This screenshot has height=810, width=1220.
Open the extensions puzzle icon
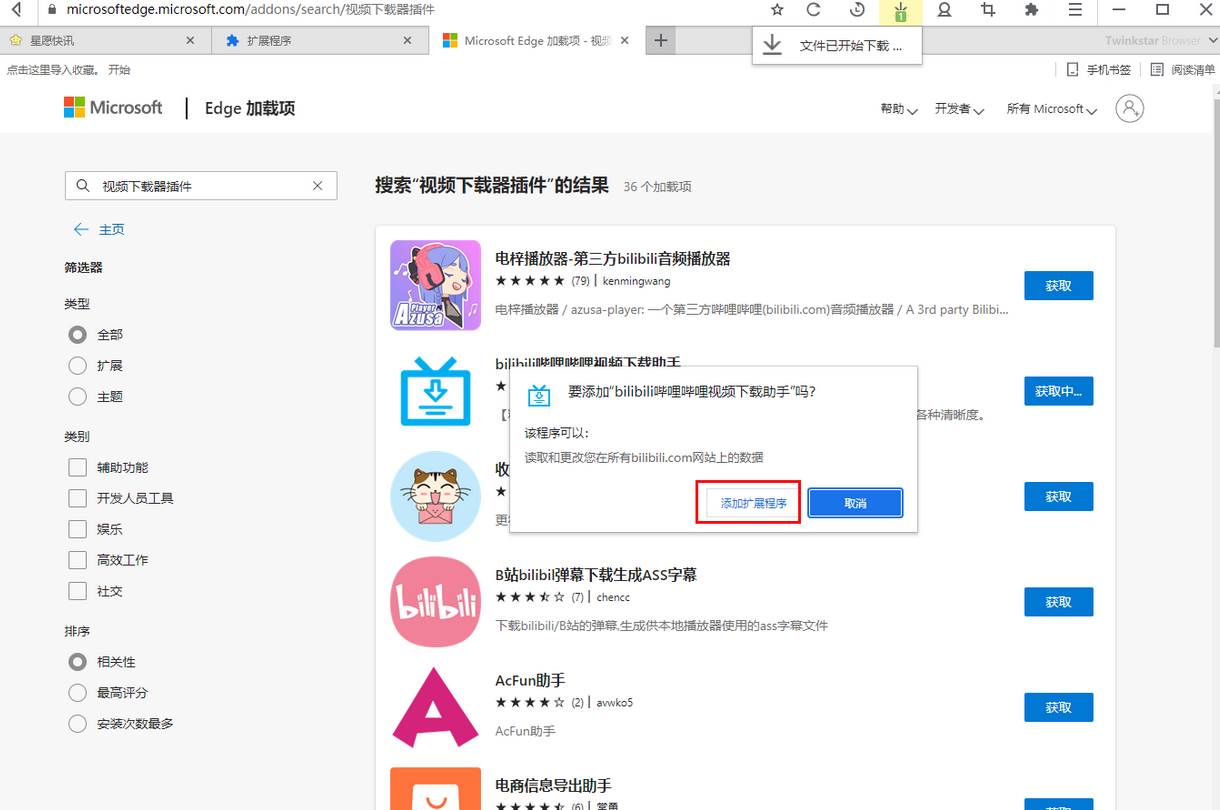pyautogui.click(x=1032, y=9)
